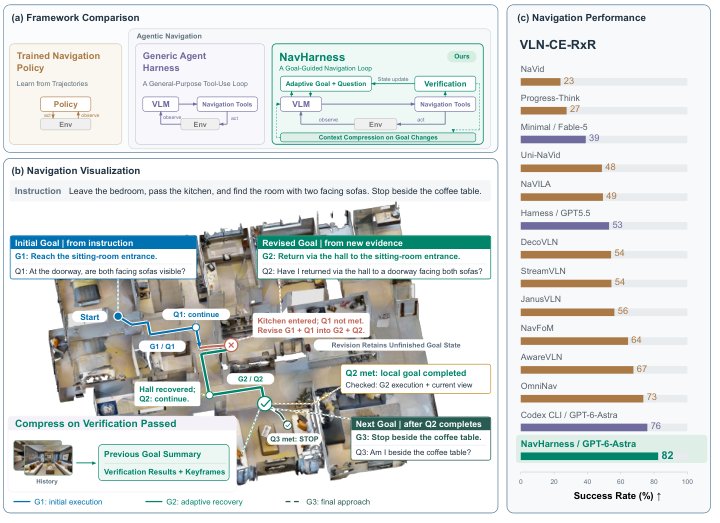Click the 'Harness / GPT5.5' label
The width and height of the screenshot is (720, 523).
(555, 213)
